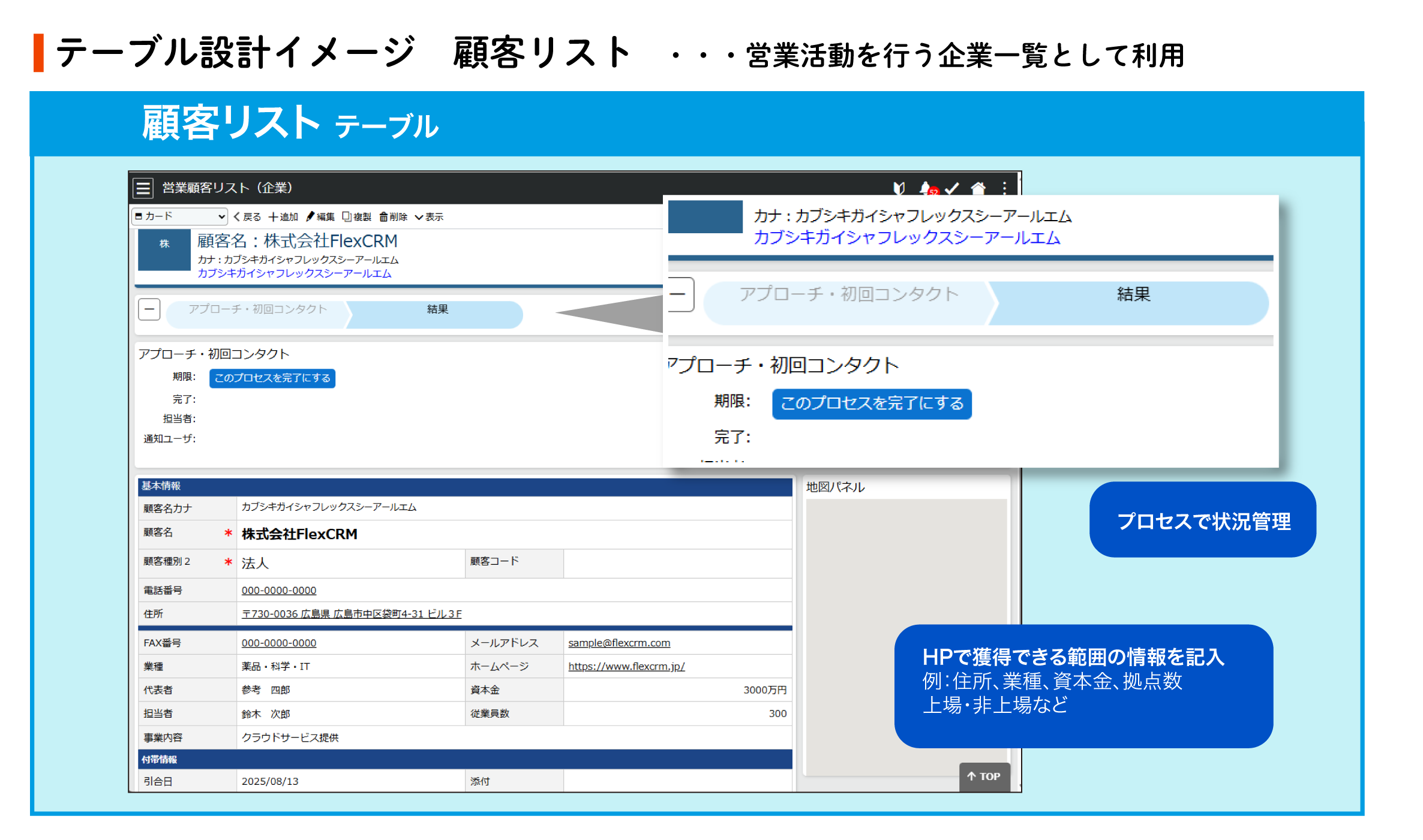Click the 複製 duplicate tool

[x=356, y=216]
